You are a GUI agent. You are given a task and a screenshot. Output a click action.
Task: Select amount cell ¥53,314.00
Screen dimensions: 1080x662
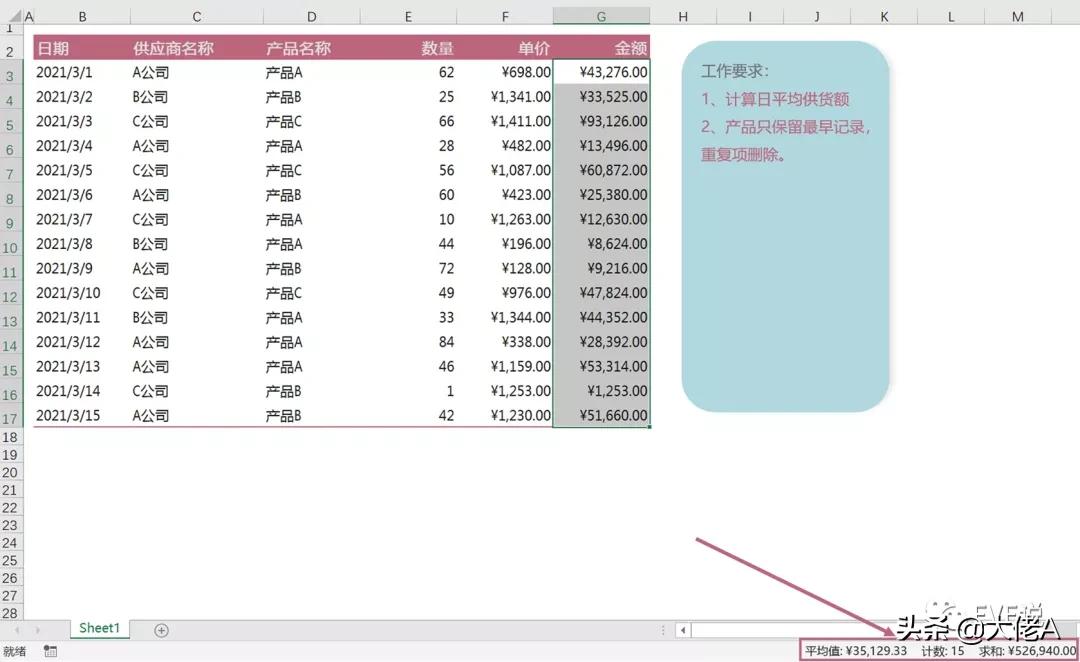(x=601, y=366)
